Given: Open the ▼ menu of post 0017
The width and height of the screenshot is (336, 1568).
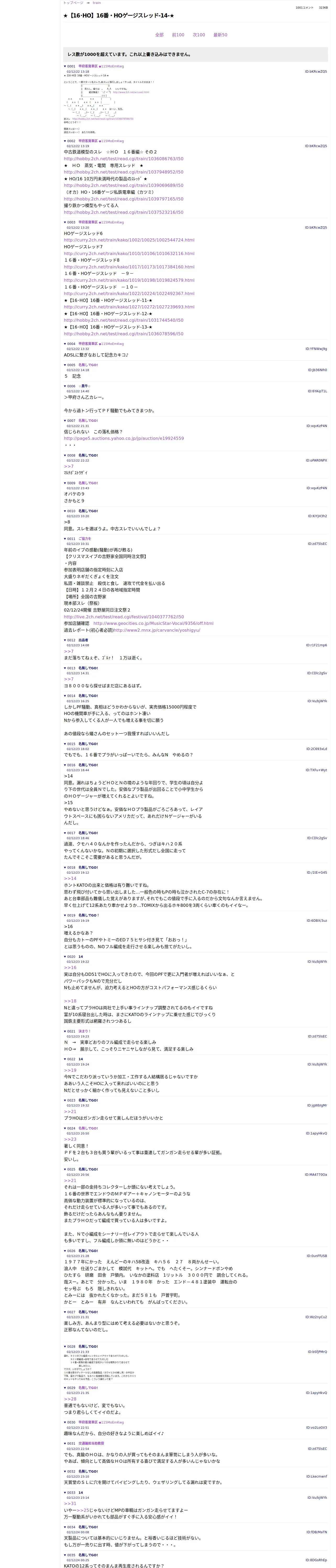Looking at the screenshot, I should tap(65, 833).
